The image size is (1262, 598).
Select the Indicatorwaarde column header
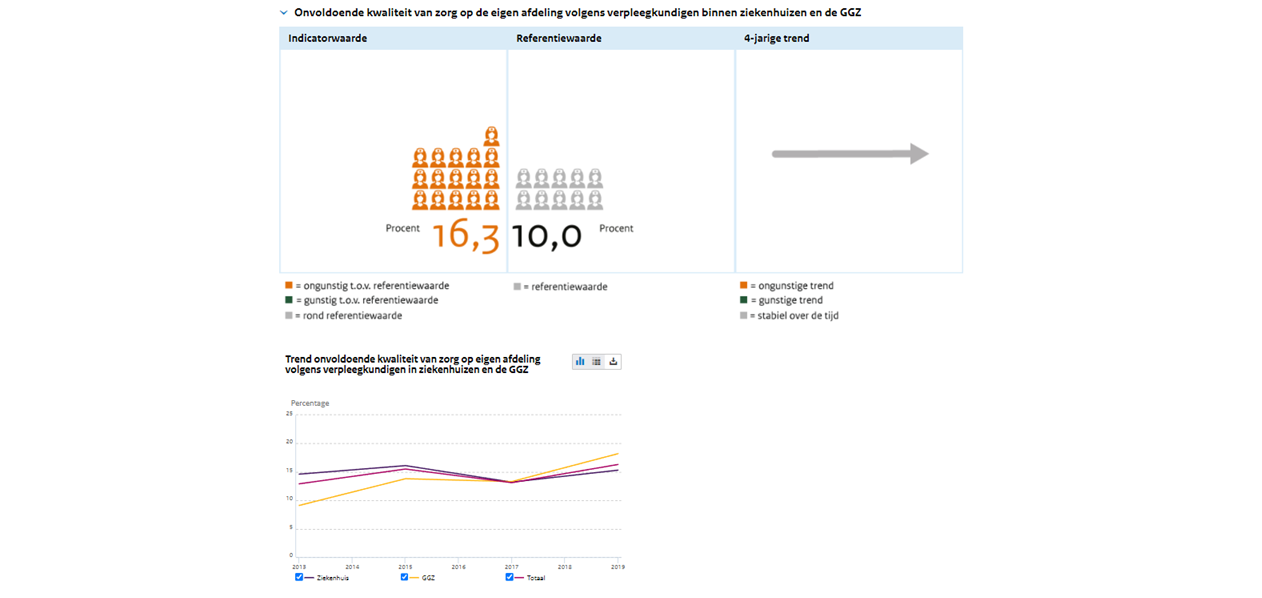[328, 39]
